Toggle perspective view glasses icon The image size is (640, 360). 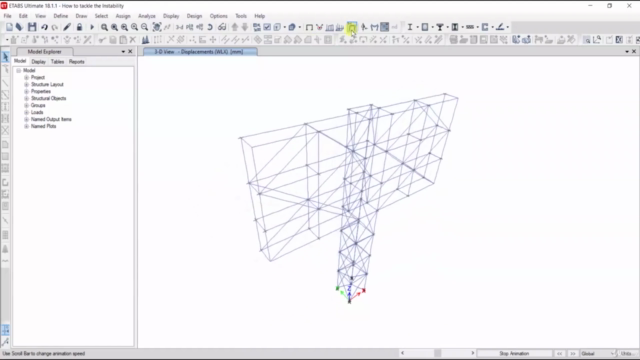tap(222, 27)
